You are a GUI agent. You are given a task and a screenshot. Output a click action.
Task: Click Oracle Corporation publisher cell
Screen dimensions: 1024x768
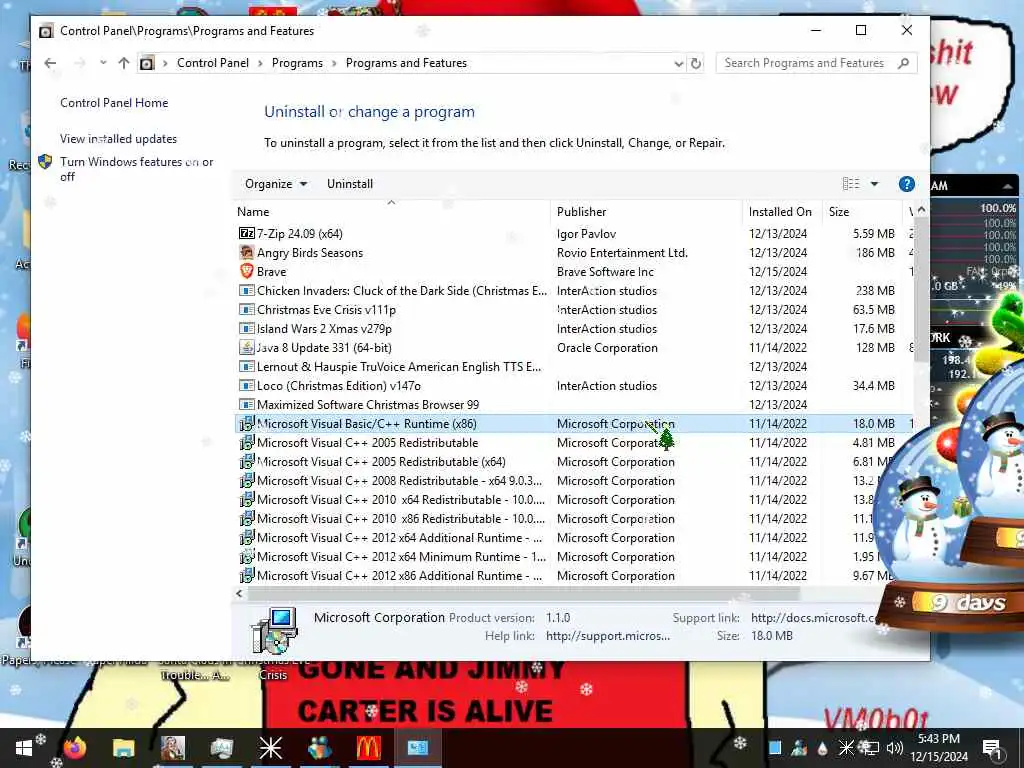pos(607,347)
